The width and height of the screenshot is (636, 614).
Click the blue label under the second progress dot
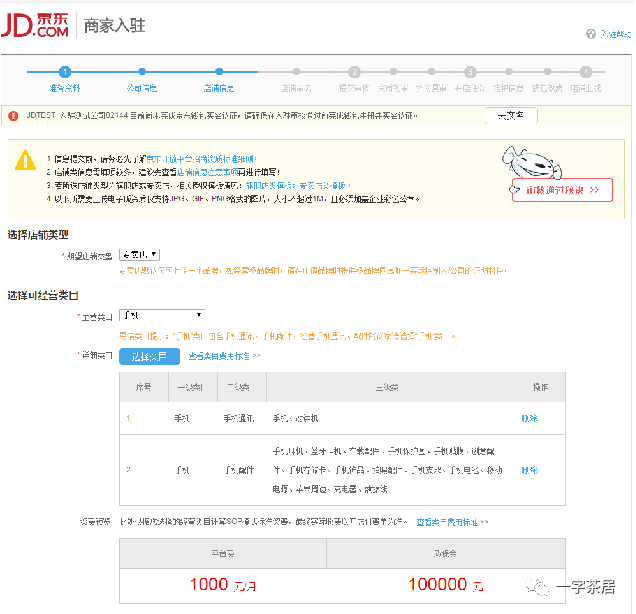click(x=142, y=88)
